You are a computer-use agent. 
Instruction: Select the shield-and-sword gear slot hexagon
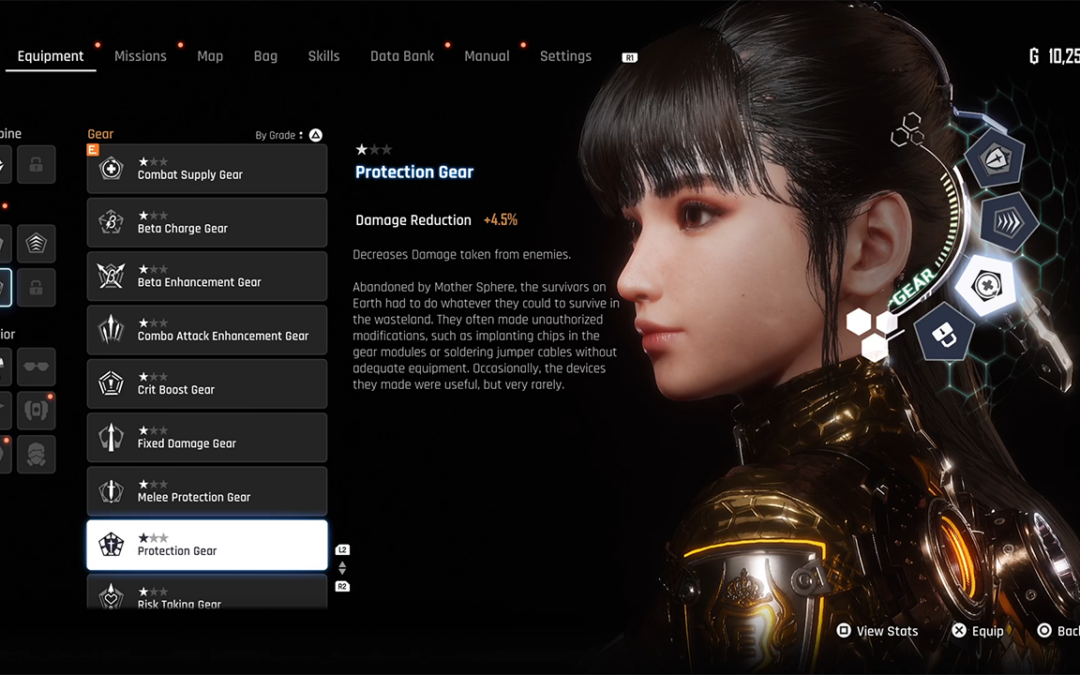992,159
